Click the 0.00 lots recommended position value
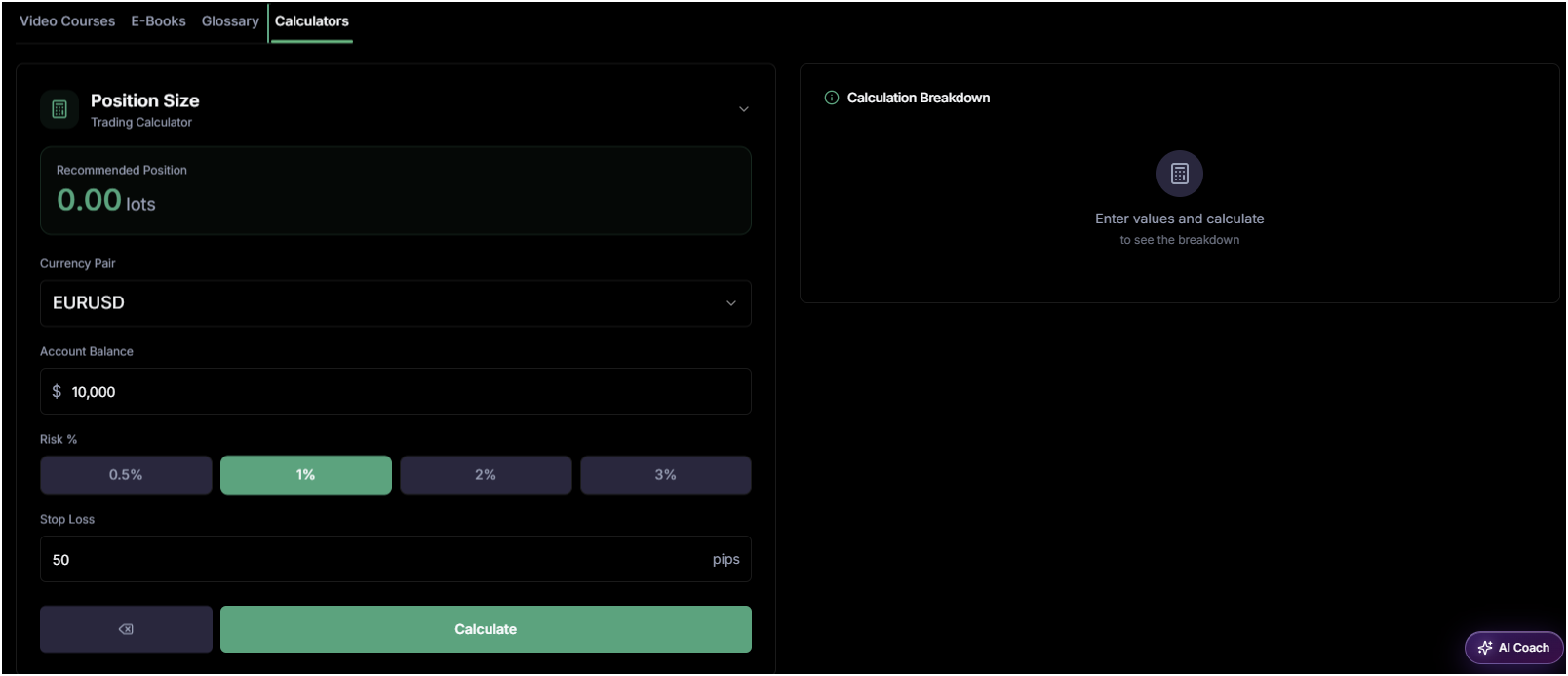The height and width of the screenshot is (676, 1568). [x=106, y=201]
